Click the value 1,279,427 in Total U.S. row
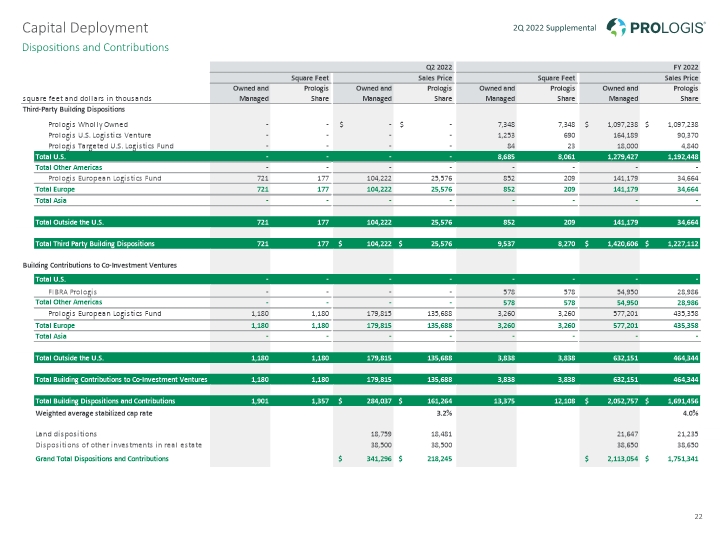The width and height of the screenshot is (720, 540). 623,157
